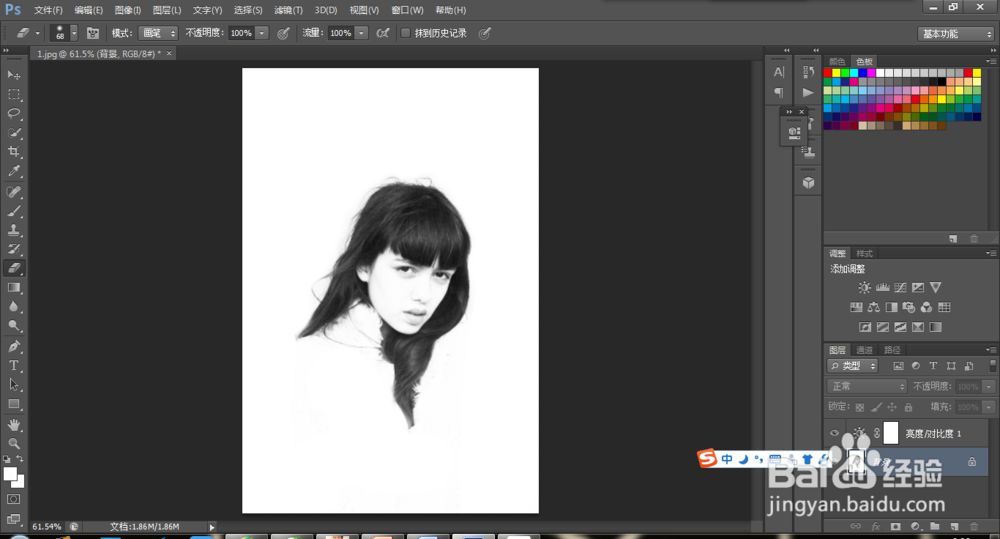Select the Eyedropper tool
Image resolution: width=1000 pixels, height=539 pixels.
(13, 171)
